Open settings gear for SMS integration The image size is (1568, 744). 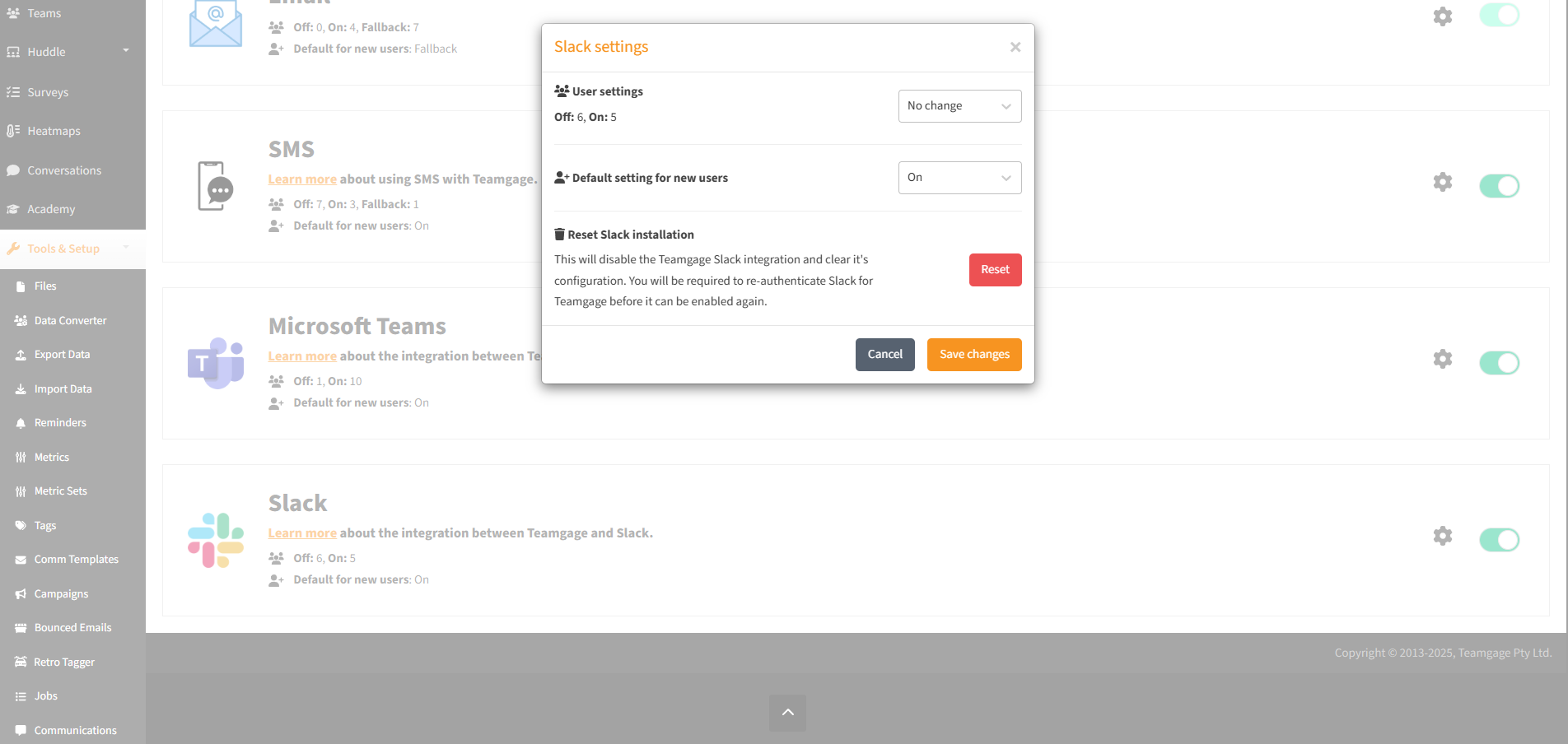coord(1442,182)
